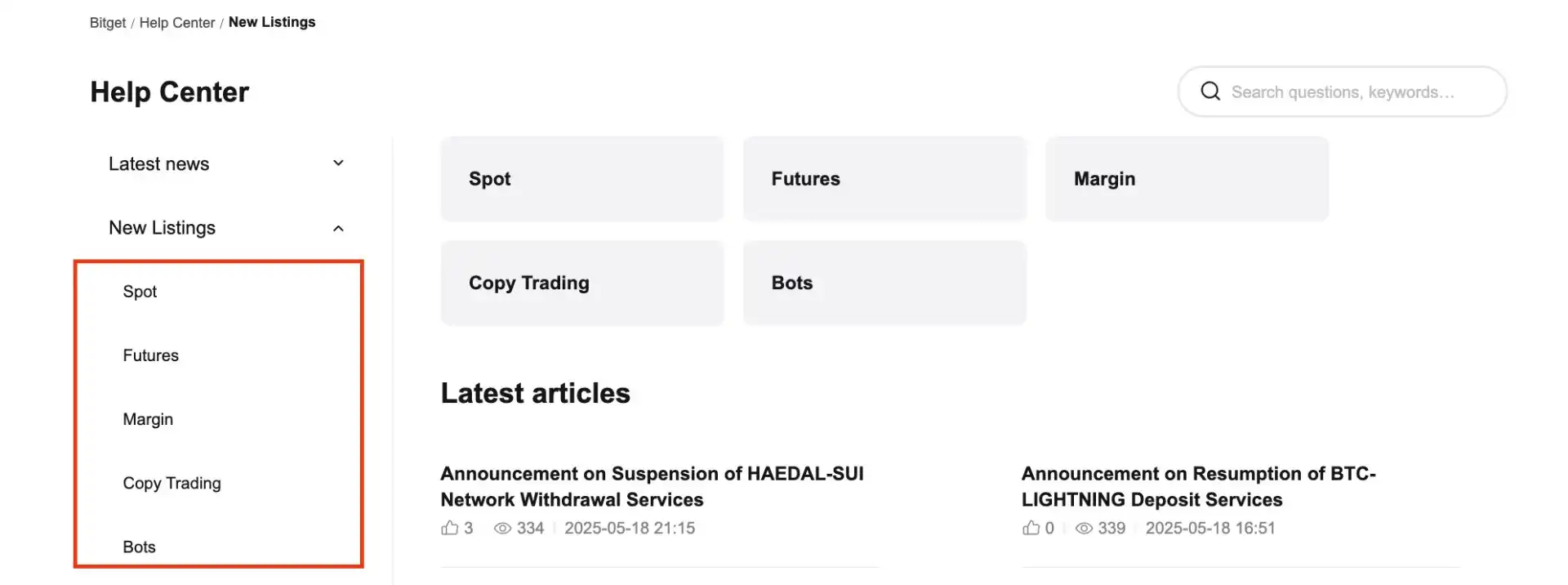Select Spot in the sidebar list
This screenshot has height=585, width=1568.
point(140,292)
